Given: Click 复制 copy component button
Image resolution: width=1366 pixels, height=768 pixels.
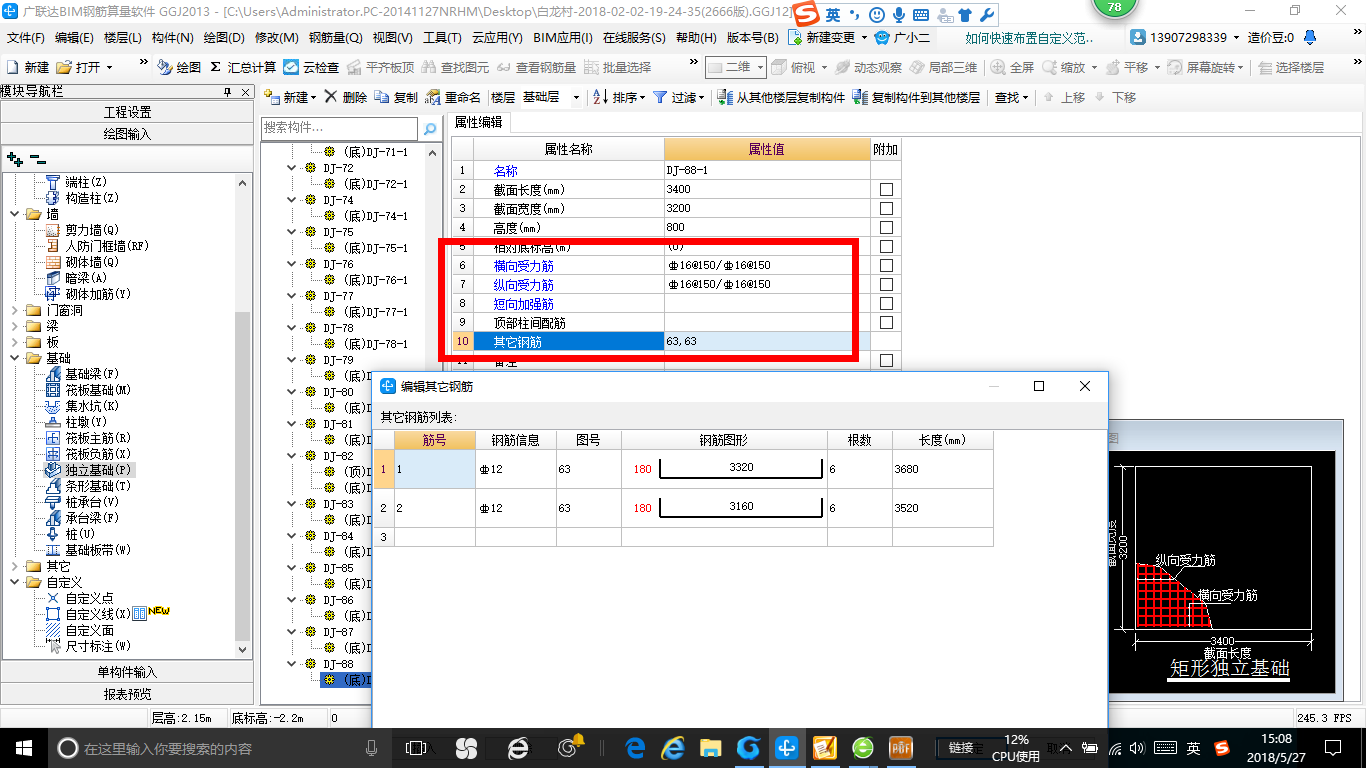Looking at the screenshot, I should [x=396, y=97].
